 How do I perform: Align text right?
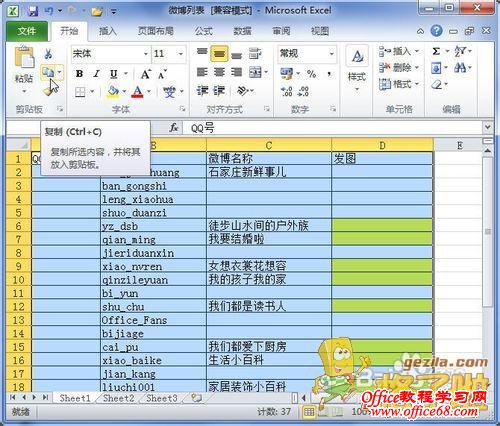pyautogui.click(x=236, y=72)
